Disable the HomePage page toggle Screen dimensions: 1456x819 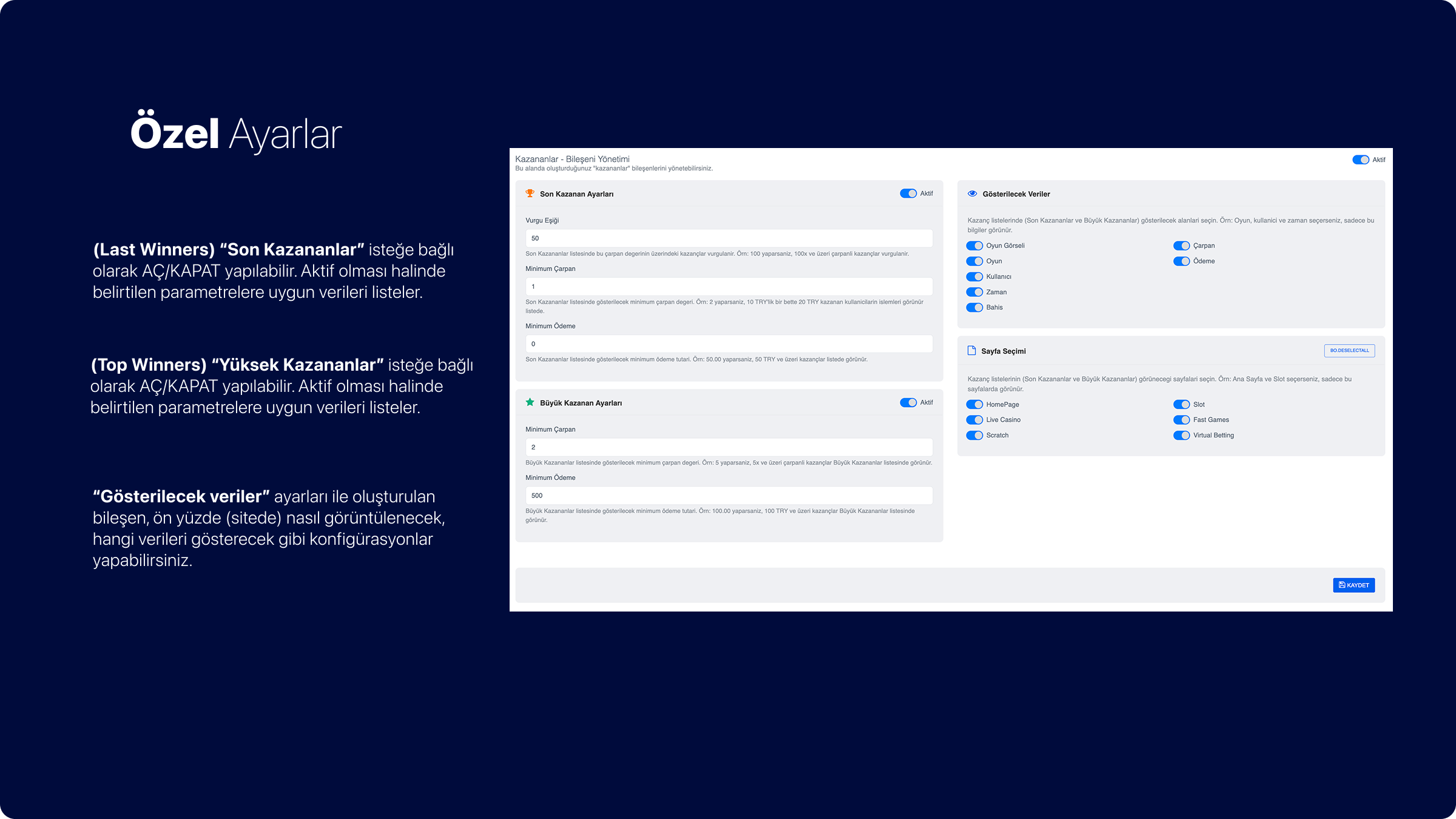tap(974, 405)
